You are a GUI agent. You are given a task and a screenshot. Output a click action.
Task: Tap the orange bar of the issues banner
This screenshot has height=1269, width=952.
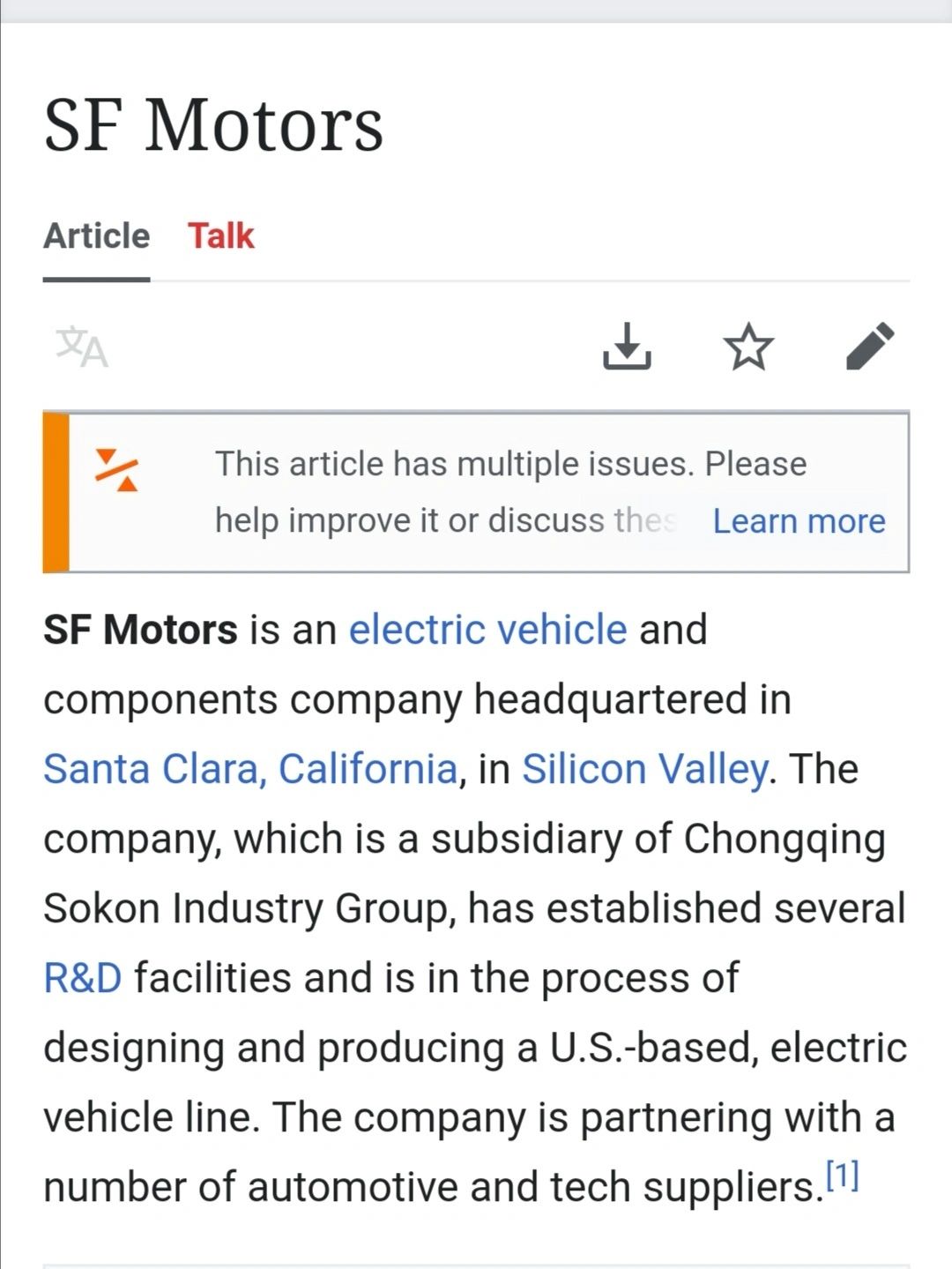pyautogui.click(x=56, y=492)
